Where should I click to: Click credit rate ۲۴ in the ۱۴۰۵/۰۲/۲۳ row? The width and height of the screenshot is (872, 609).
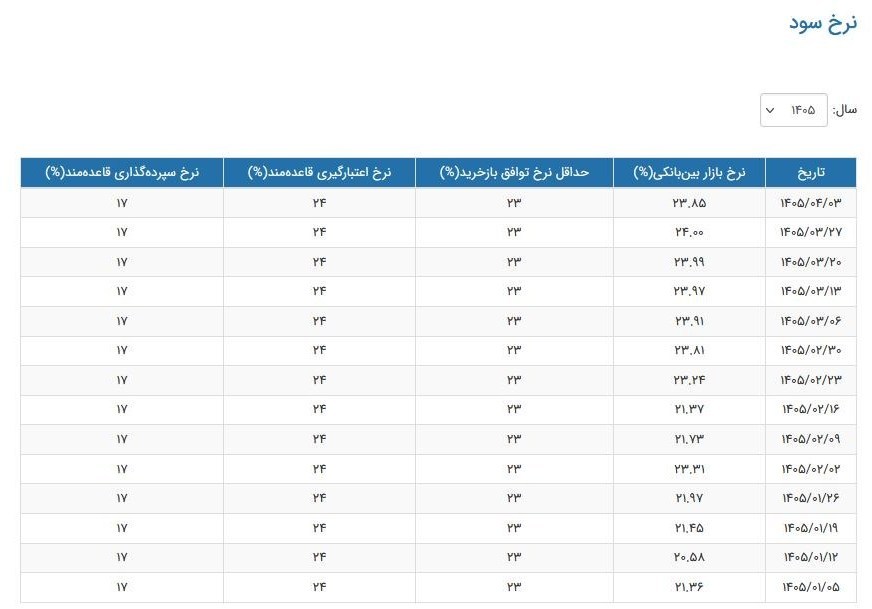point(319,380)
